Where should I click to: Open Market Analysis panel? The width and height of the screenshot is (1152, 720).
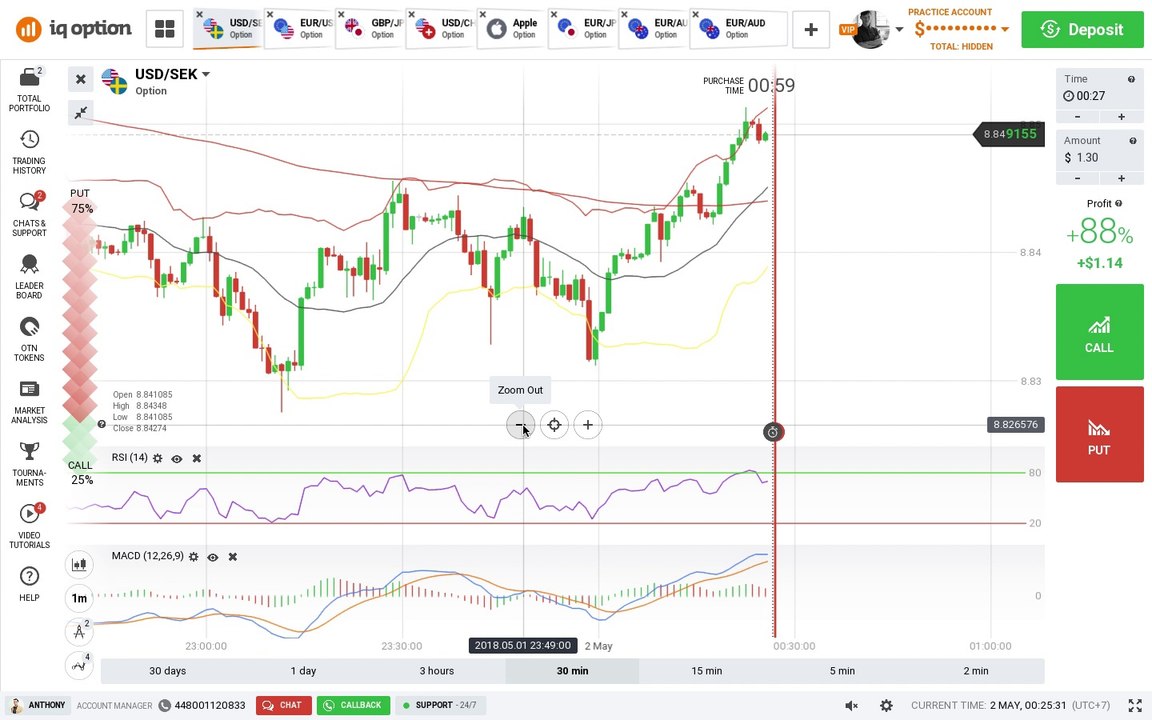pos(29,402)
